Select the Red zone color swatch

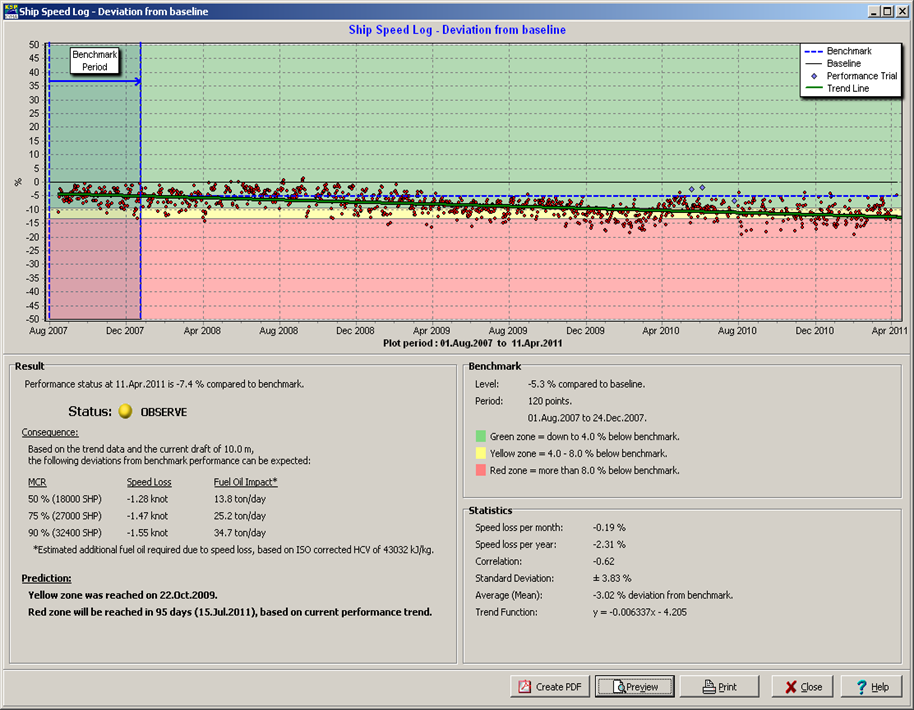coord(481,470)
